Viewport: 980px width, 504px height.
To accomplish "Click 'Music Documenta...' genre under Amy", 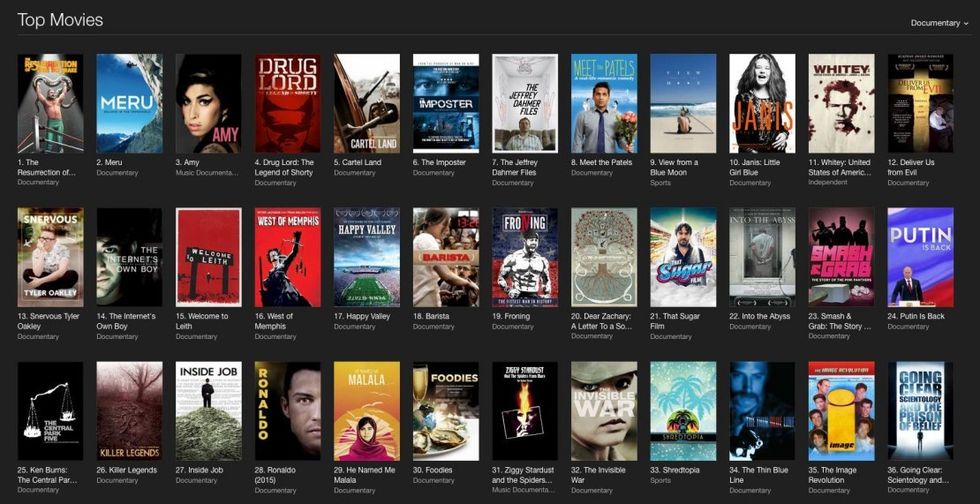I will [207, 173].
